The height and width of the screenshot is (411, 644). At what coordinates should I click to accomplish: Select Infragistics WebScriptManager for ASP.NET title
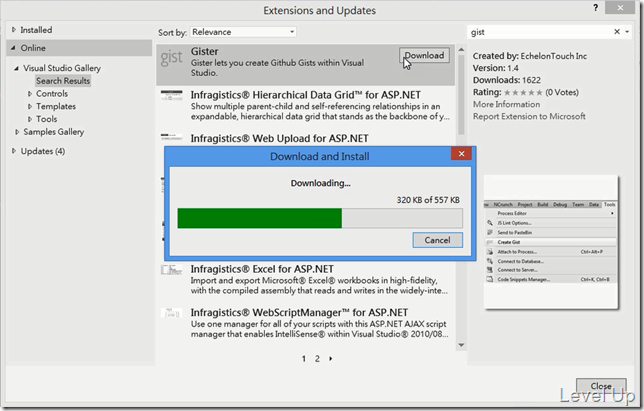(299, 312)
